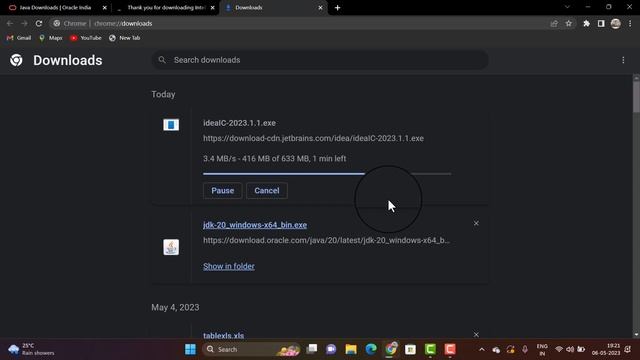This screenshot has width=640, height=360.
Task: Open New Tab bookmark
Action: click(124, 38)
